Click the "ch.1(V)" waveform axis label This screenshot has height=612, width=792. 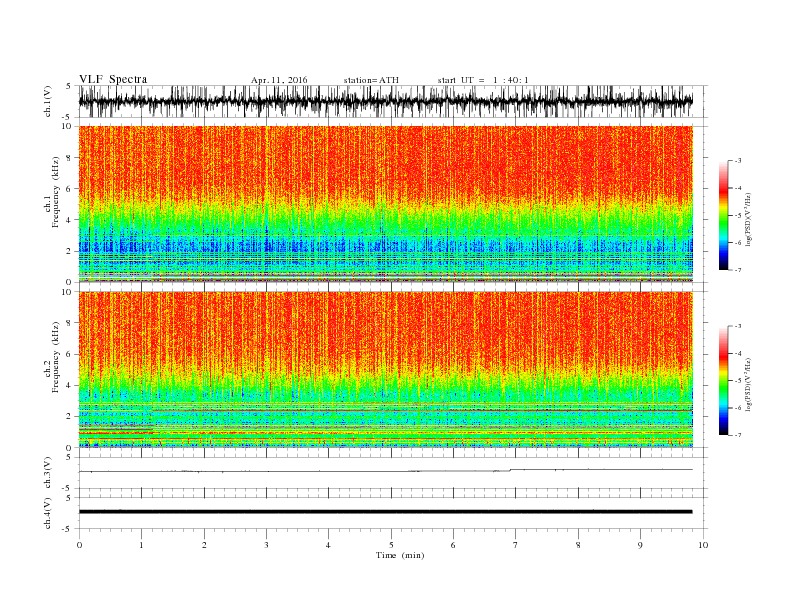tap(48, 101)
